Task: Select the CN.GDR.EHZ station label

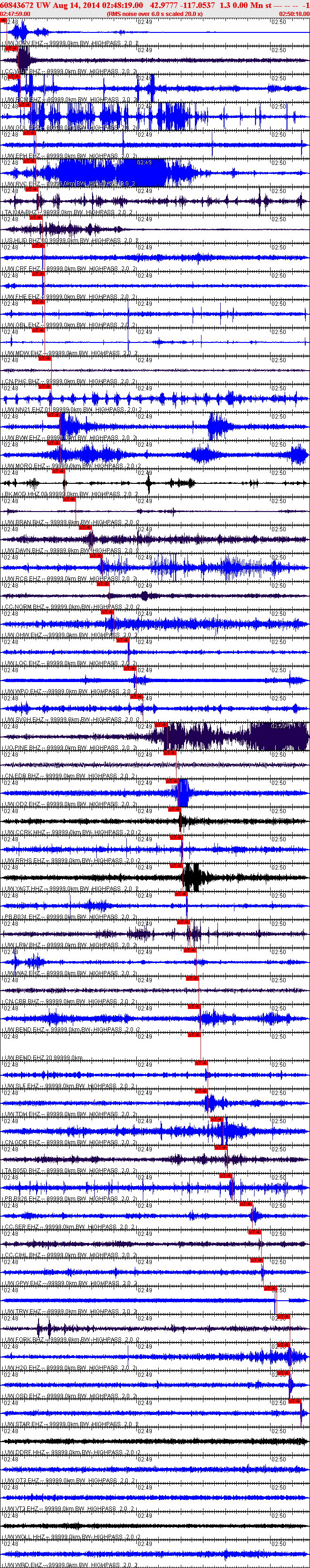Action: point(69,1143)
